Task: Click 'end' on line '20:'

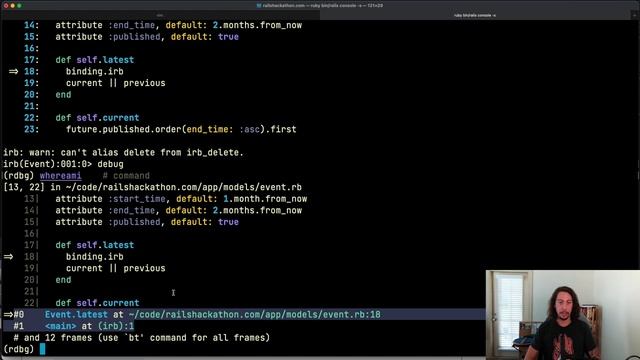Action: pos(63,95)
